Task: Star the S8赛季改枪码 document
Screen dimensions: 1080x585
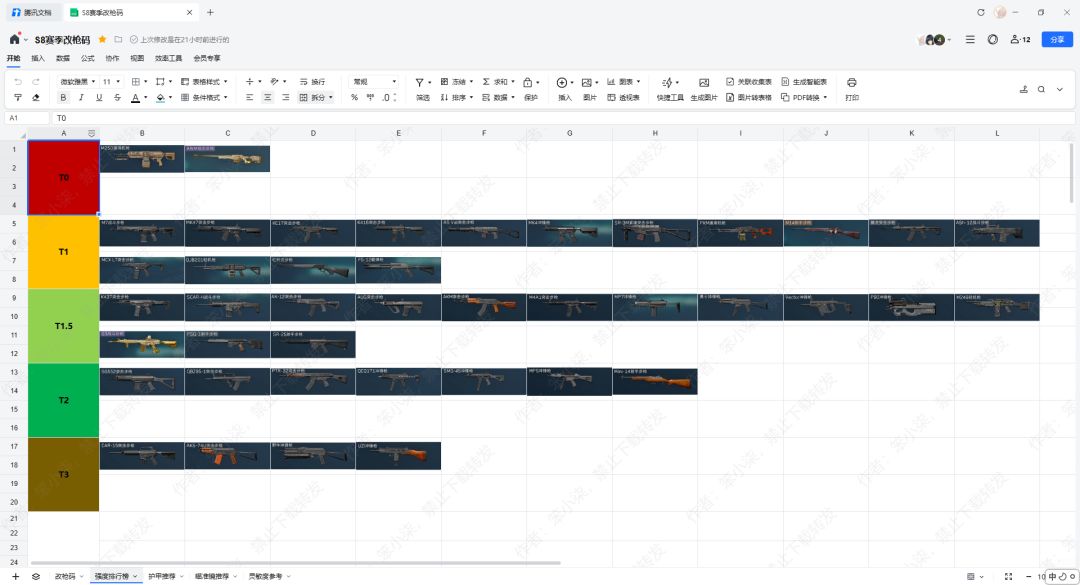Action: [102, 39]
